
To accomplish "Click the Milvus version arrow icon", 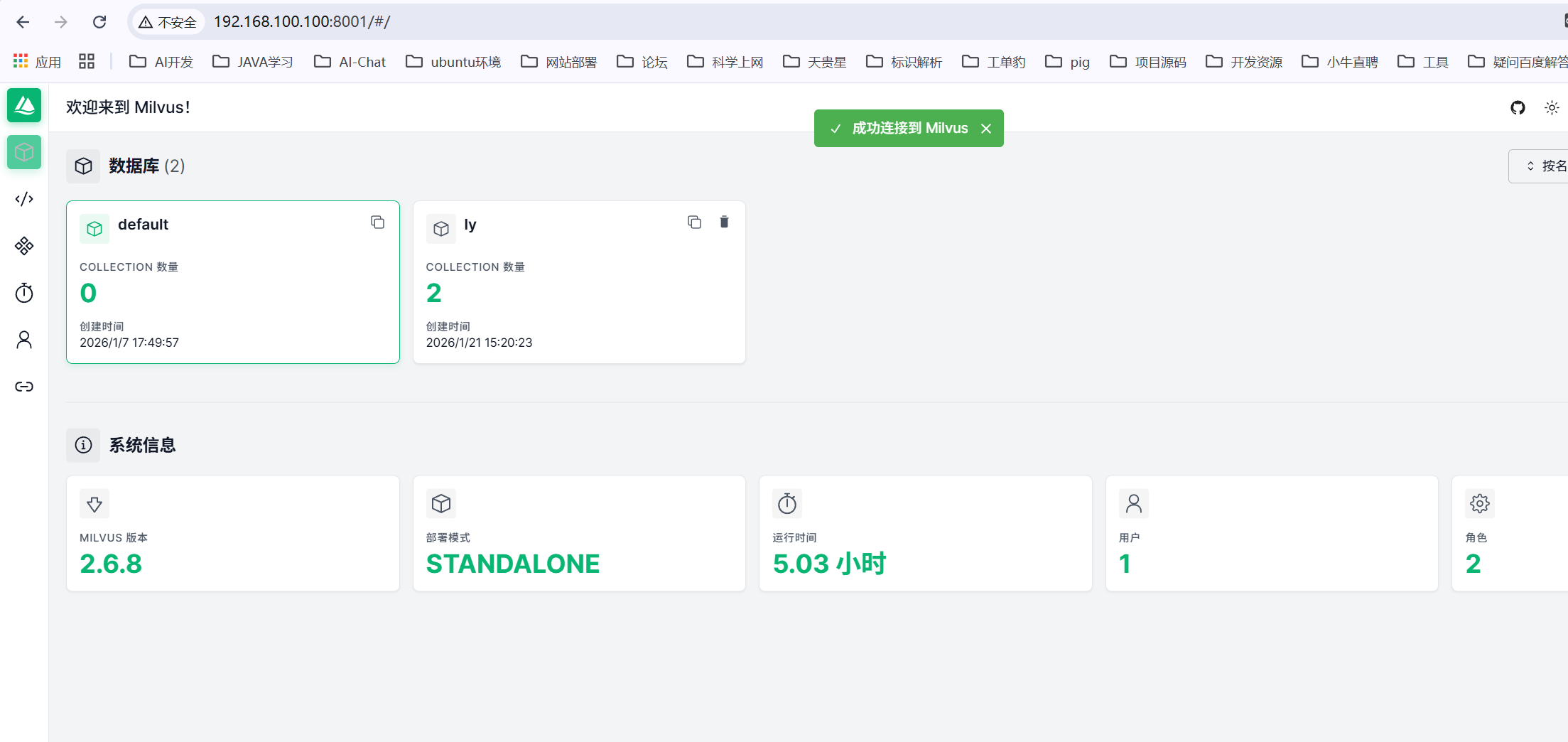I will 94,504.
